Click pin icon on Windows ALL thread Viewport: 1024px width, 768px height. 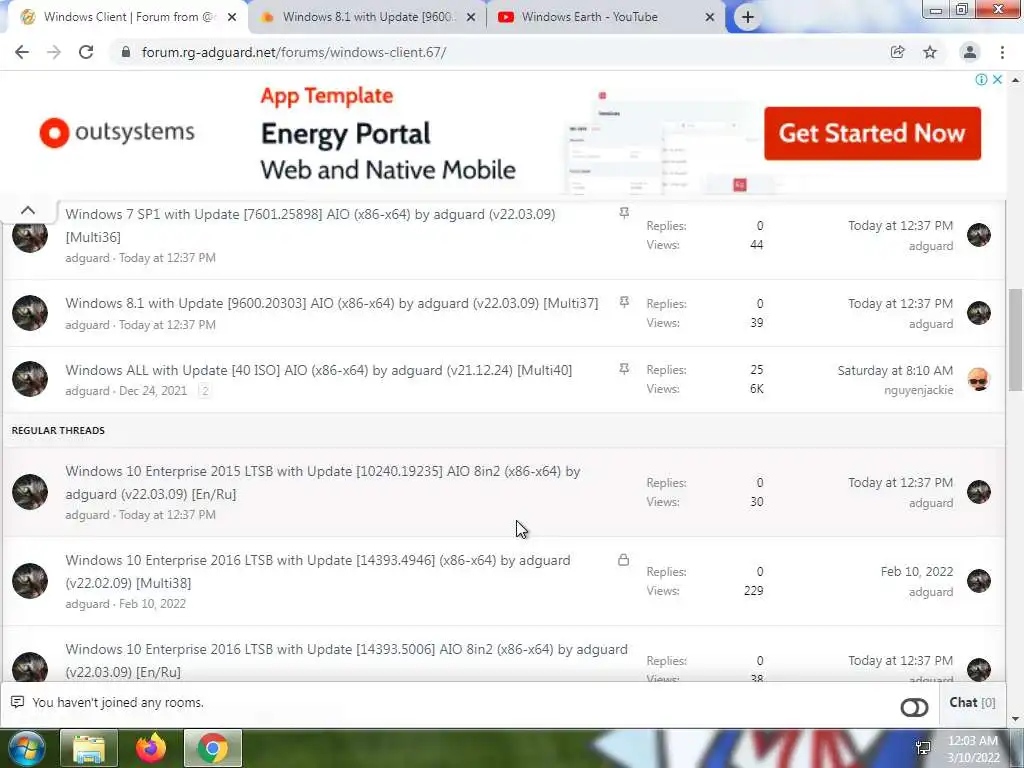coord(624,369)
